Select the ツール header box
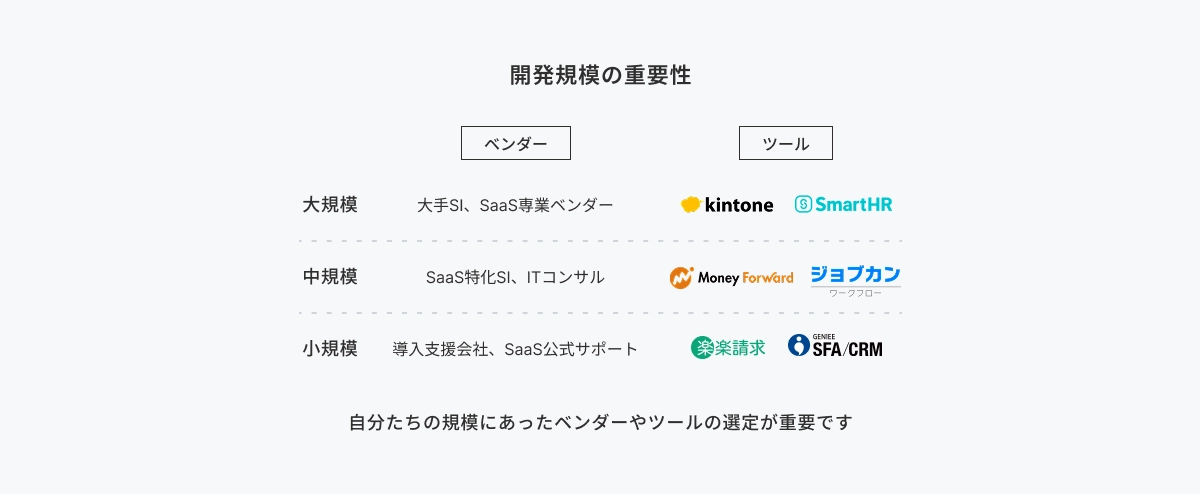Image resolution: width=1200 pixels, height=494 pixels. [786, 143]
